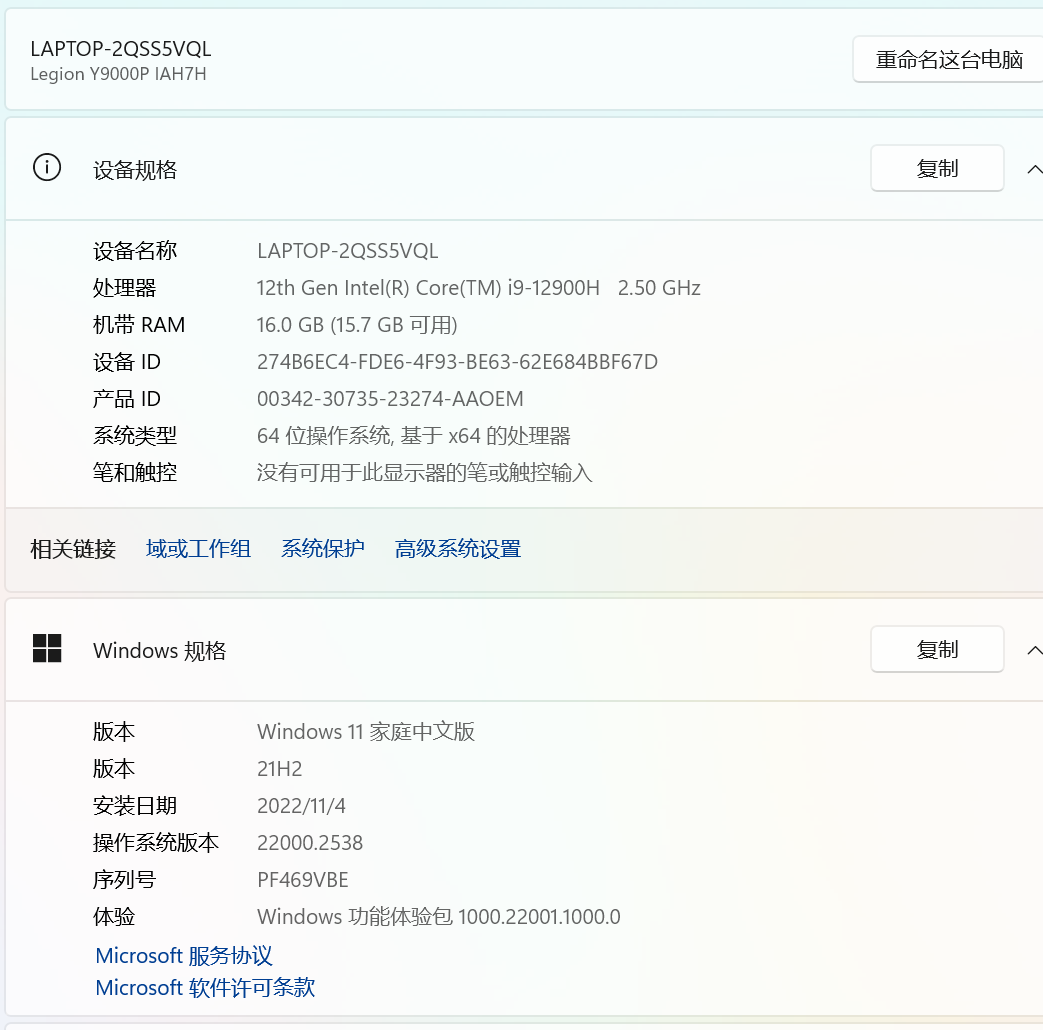1043x1030 pixels.
Task: Select the version value 21H2
Action: pos(279,769)
